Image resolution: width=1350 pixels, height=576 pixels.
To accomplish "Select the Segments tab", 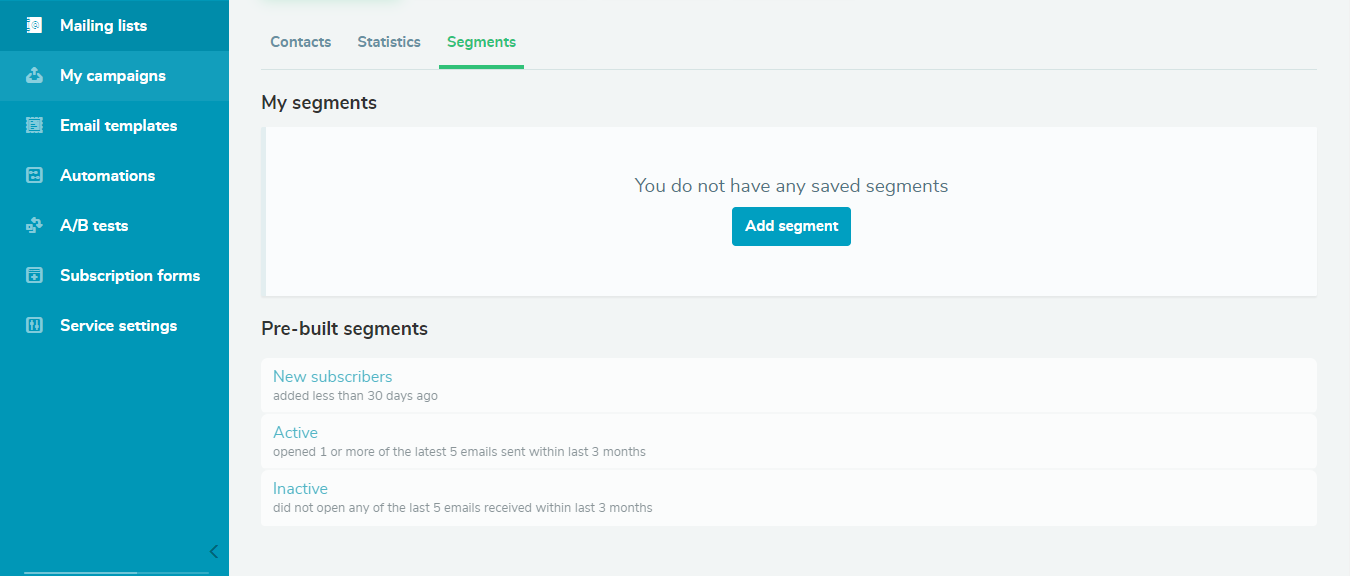I will point(481,42).
